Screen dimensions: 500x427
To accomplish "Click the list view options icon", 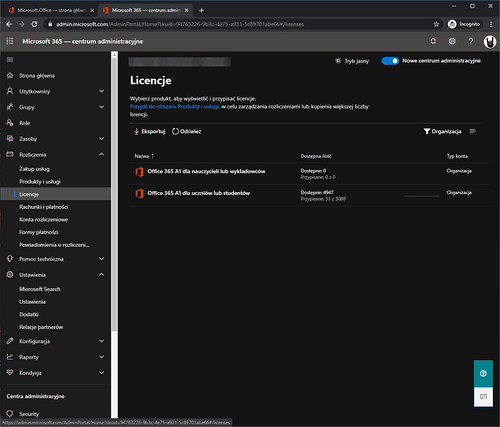I will click(472, 131).
